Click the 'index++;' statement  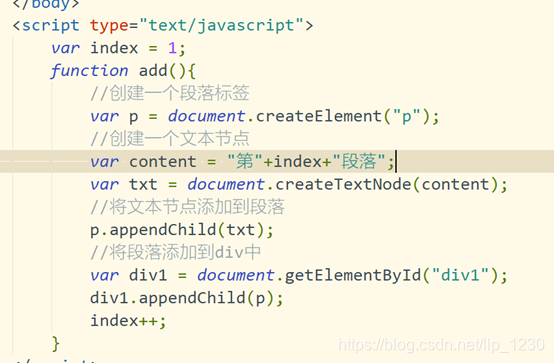coord(128,321)
